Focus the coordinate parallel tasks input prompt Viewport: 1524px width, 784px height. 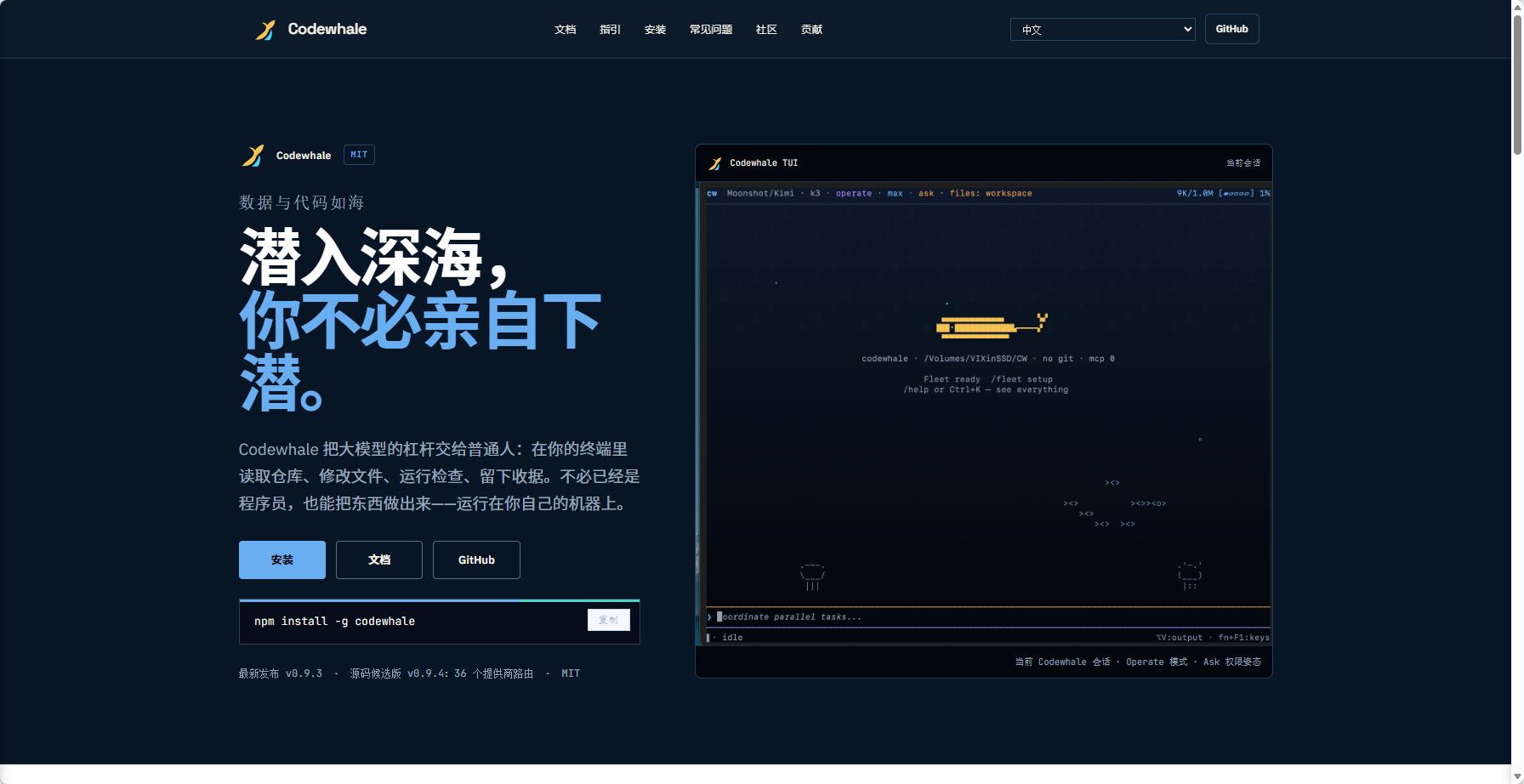pyautogui.click(x=988, y=617)
